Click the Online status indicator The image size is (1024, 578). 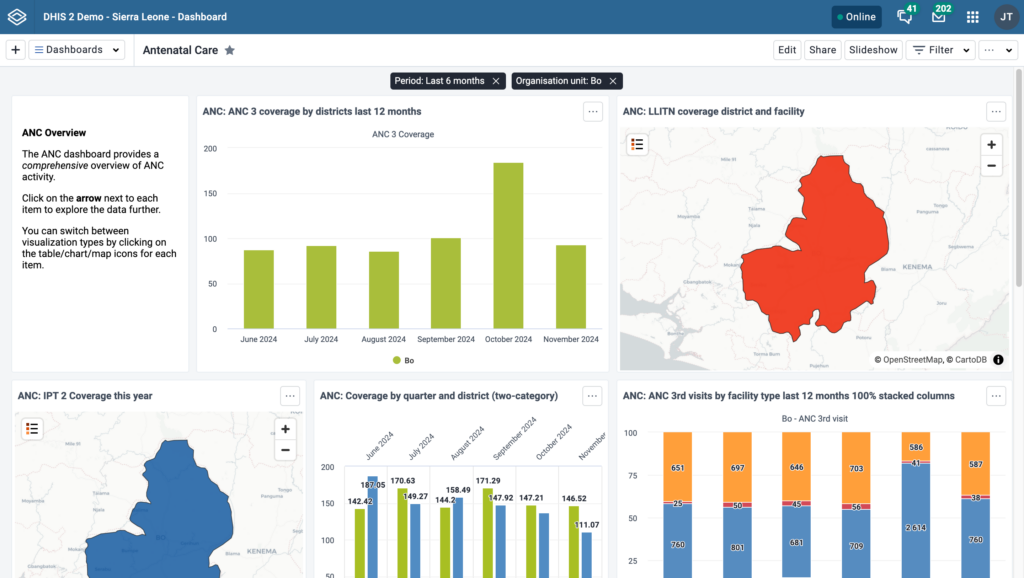tap(856, 17)
